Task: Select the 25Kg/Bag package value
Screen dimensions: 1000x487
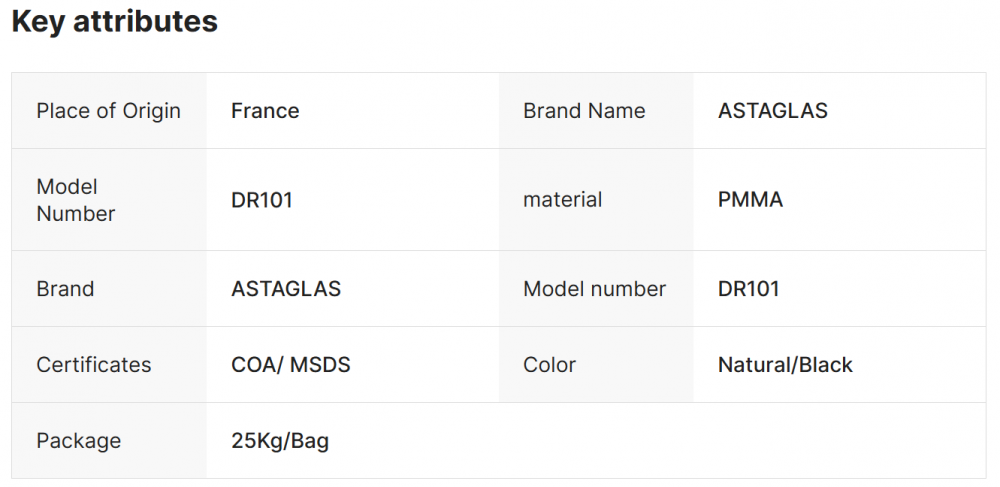Action: click(280, 441)
